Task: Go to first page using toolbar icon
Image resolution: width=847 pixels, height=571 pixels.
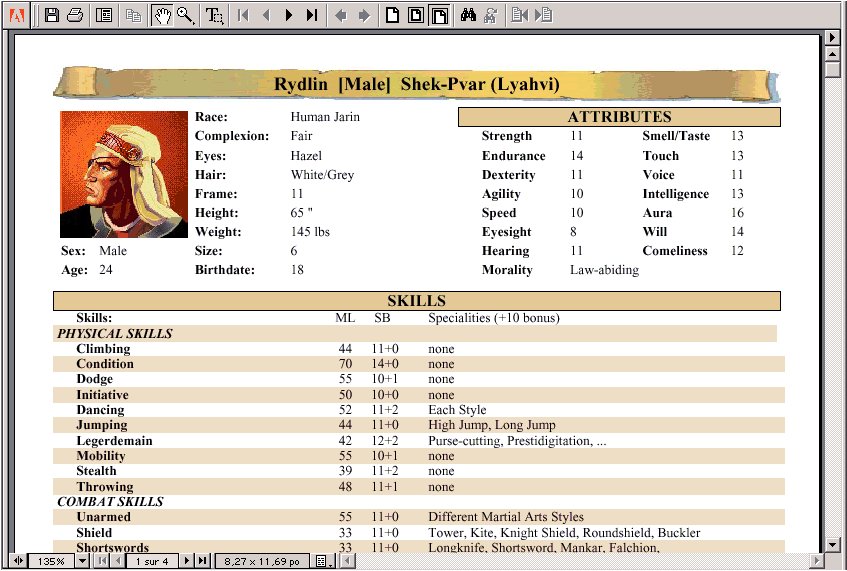Action: click(244, 15)
